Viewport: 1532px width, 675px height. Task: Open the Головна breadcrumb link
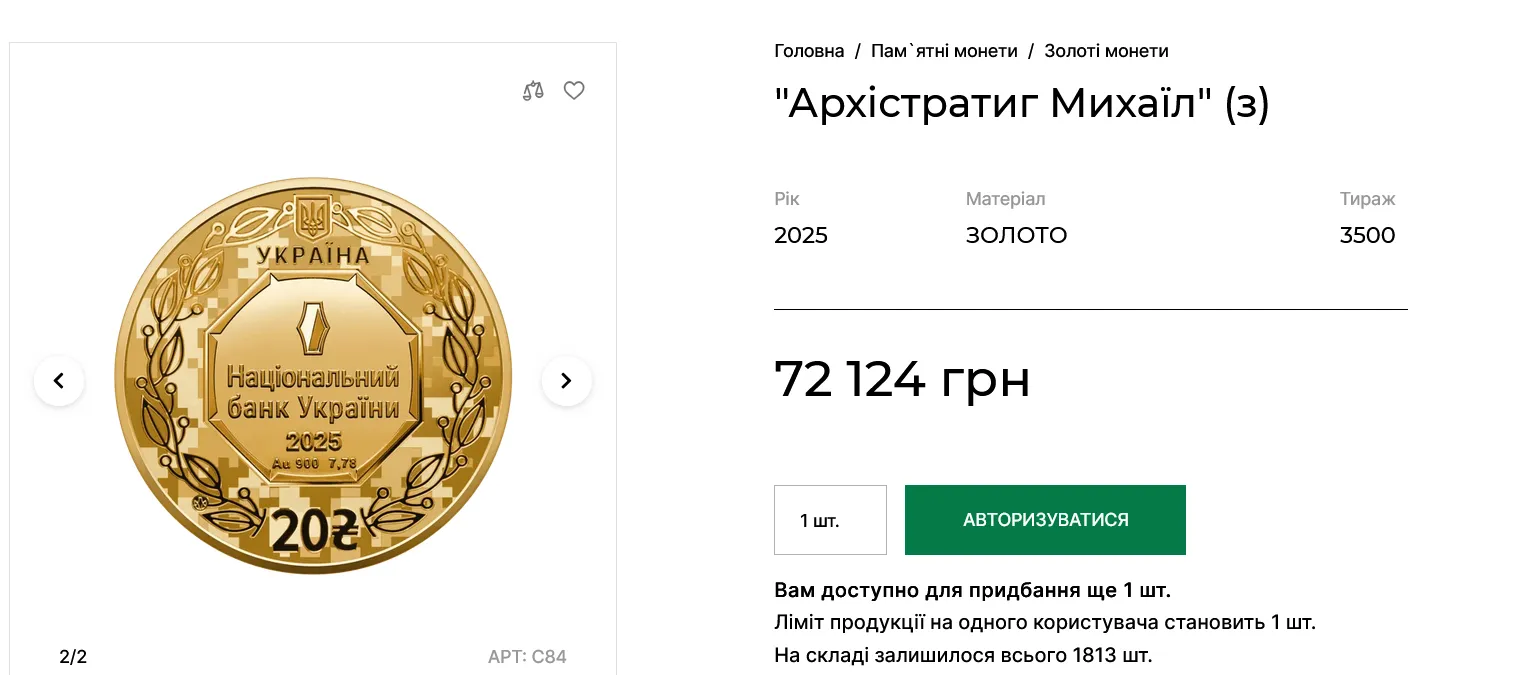coord(809,50)
